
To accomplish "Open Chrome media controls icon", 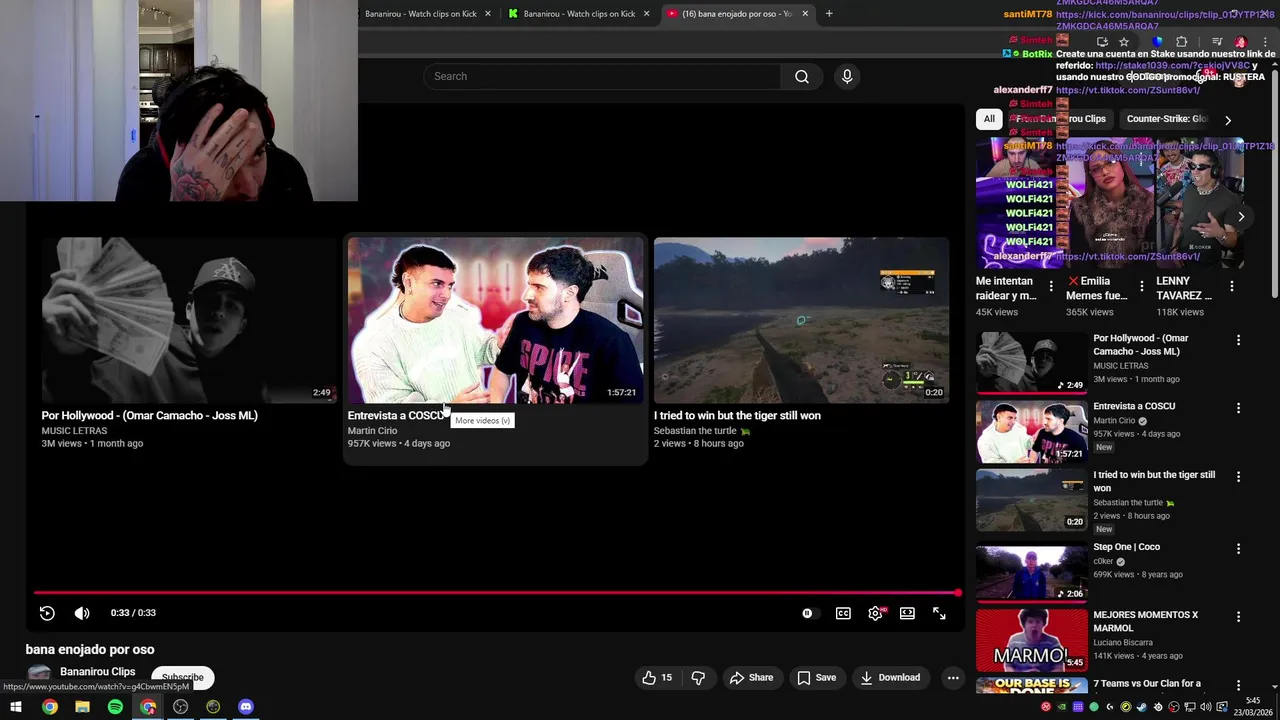I will pyautogui.click(x=1217, y=42).
